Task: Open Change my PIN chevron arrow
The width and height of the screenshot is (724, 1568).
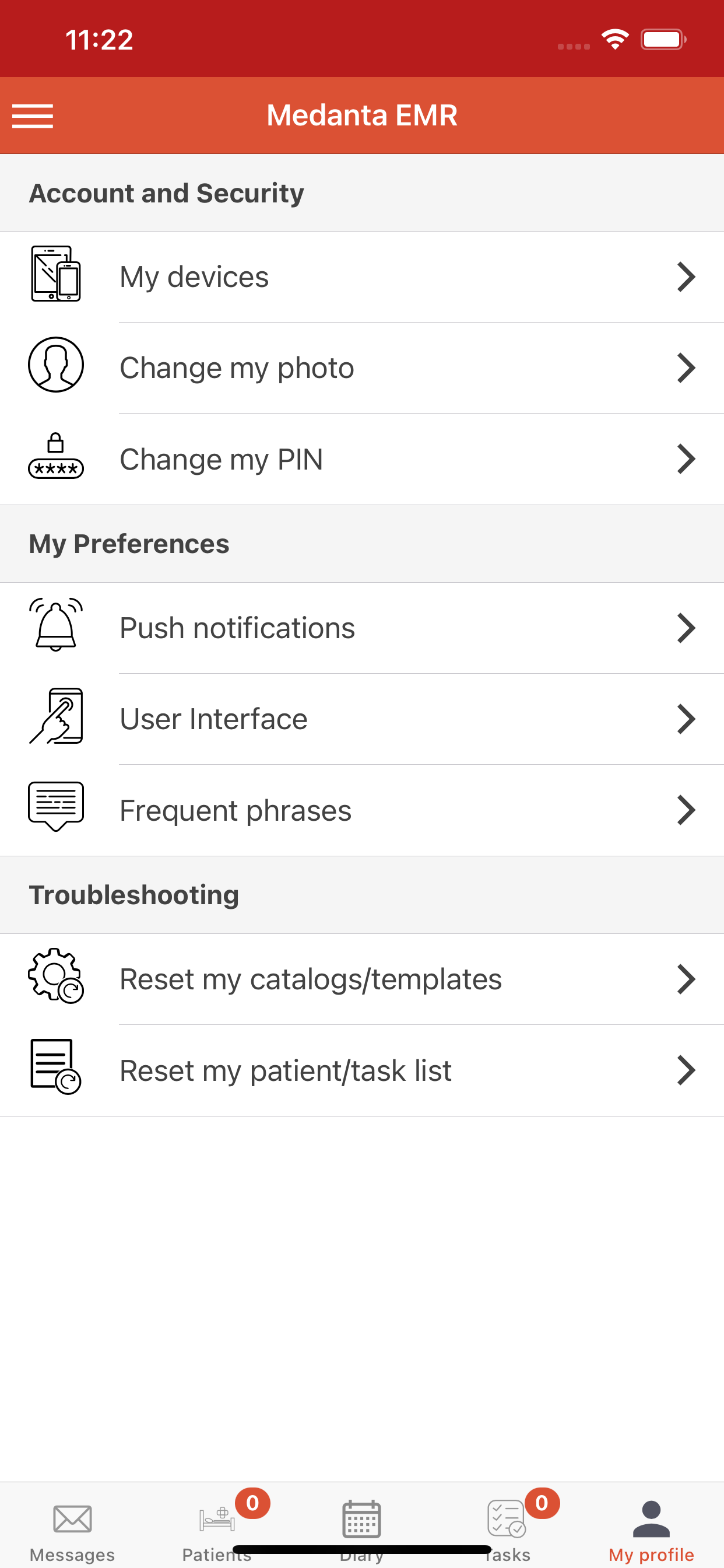Action: [x=686, y=459]
